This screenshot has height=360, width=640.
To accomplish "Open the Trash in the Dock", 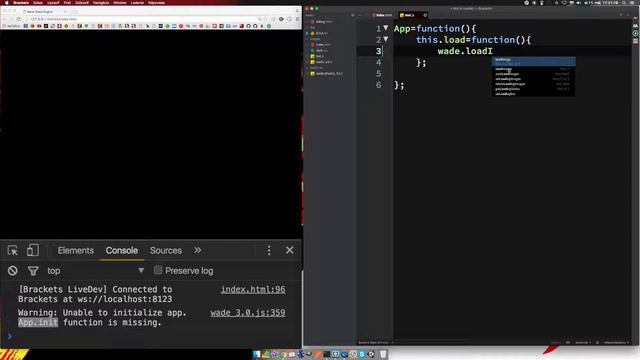I will 383,354.
